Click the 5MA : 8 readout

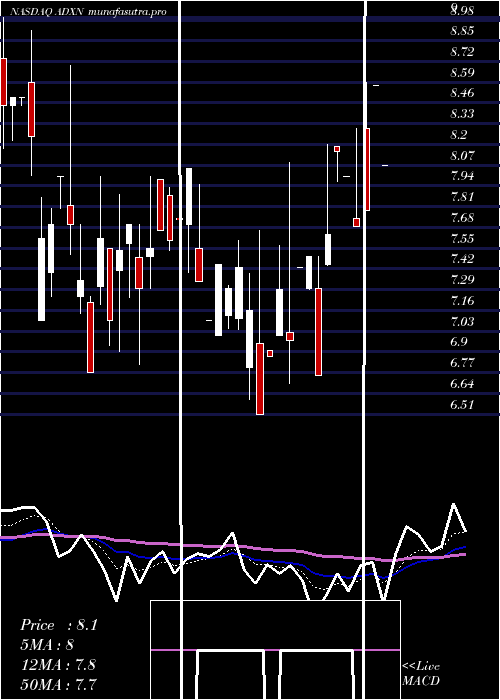coord(47,645)
